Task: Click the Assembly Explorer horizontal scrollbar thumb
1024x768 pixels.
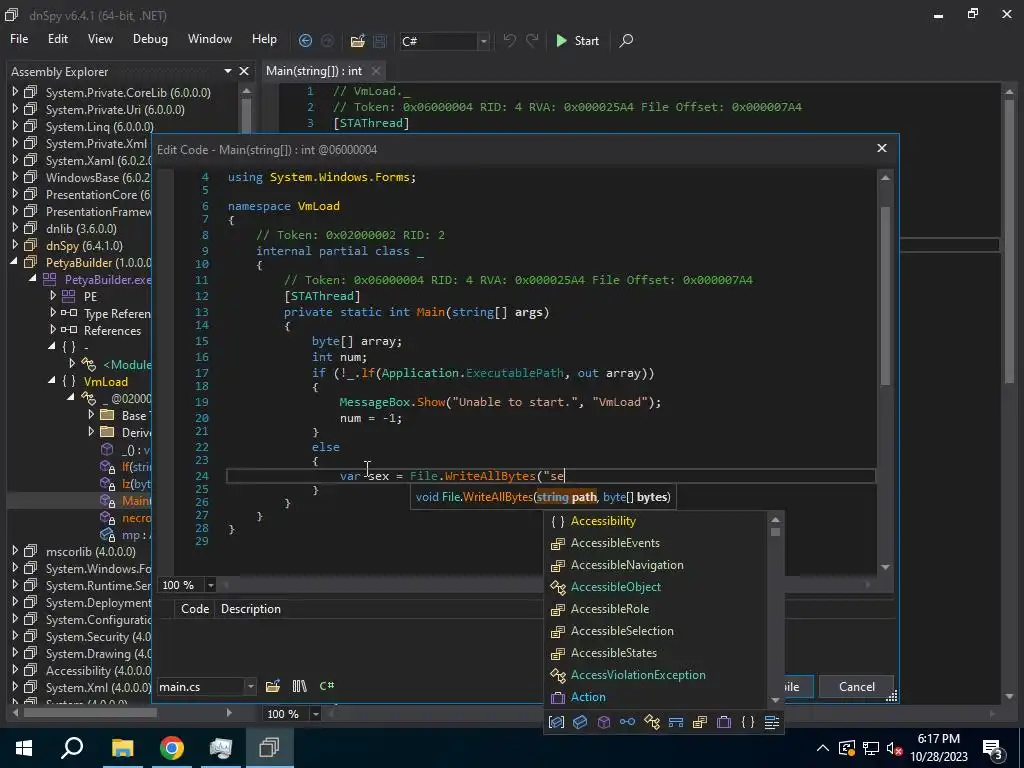Action: (90, 712)
